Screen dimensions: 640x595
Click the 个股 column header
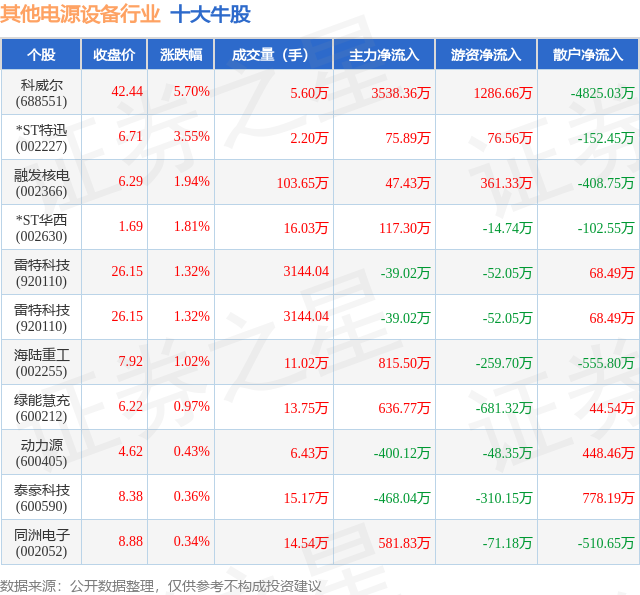point(41,55)
